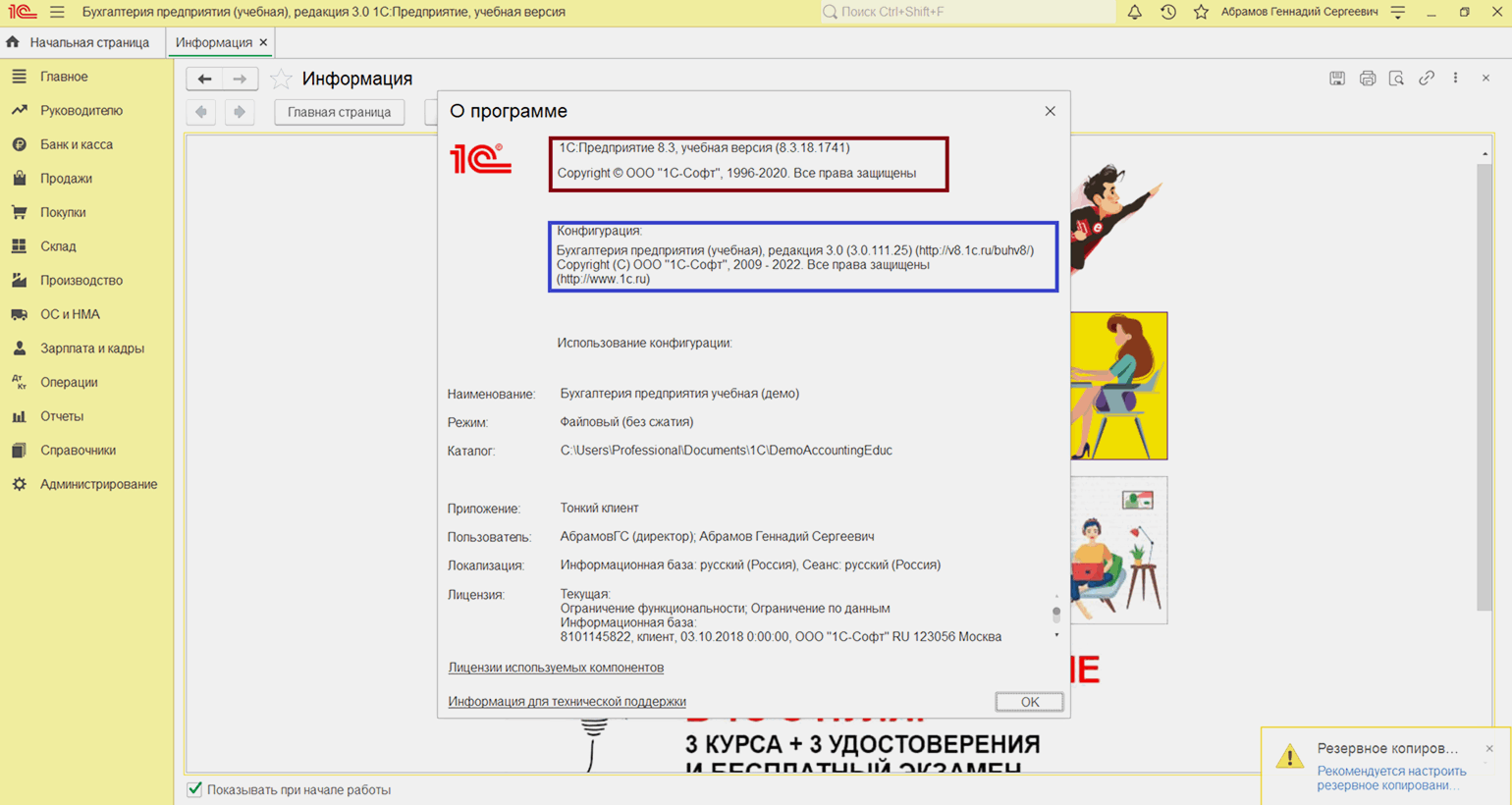
Task: Click the Ctrl+Shift+F search field
Action: [x=967, y=12]
